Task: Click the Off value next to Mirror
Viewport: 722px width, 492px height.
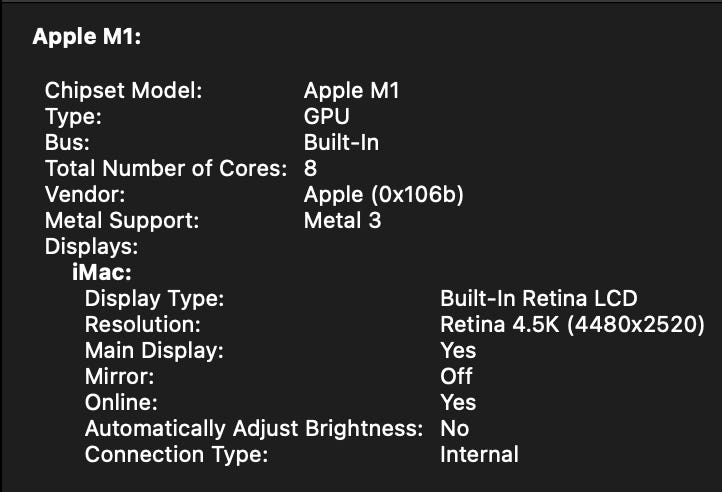Action: (x=456, y=377)
